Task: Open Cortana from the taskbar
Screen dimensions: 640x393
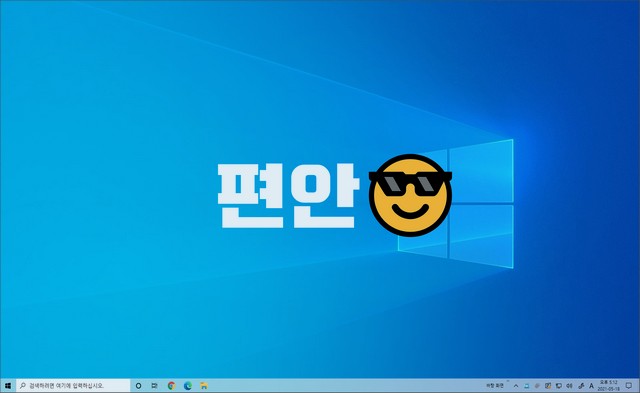Action: coord(138,386)
